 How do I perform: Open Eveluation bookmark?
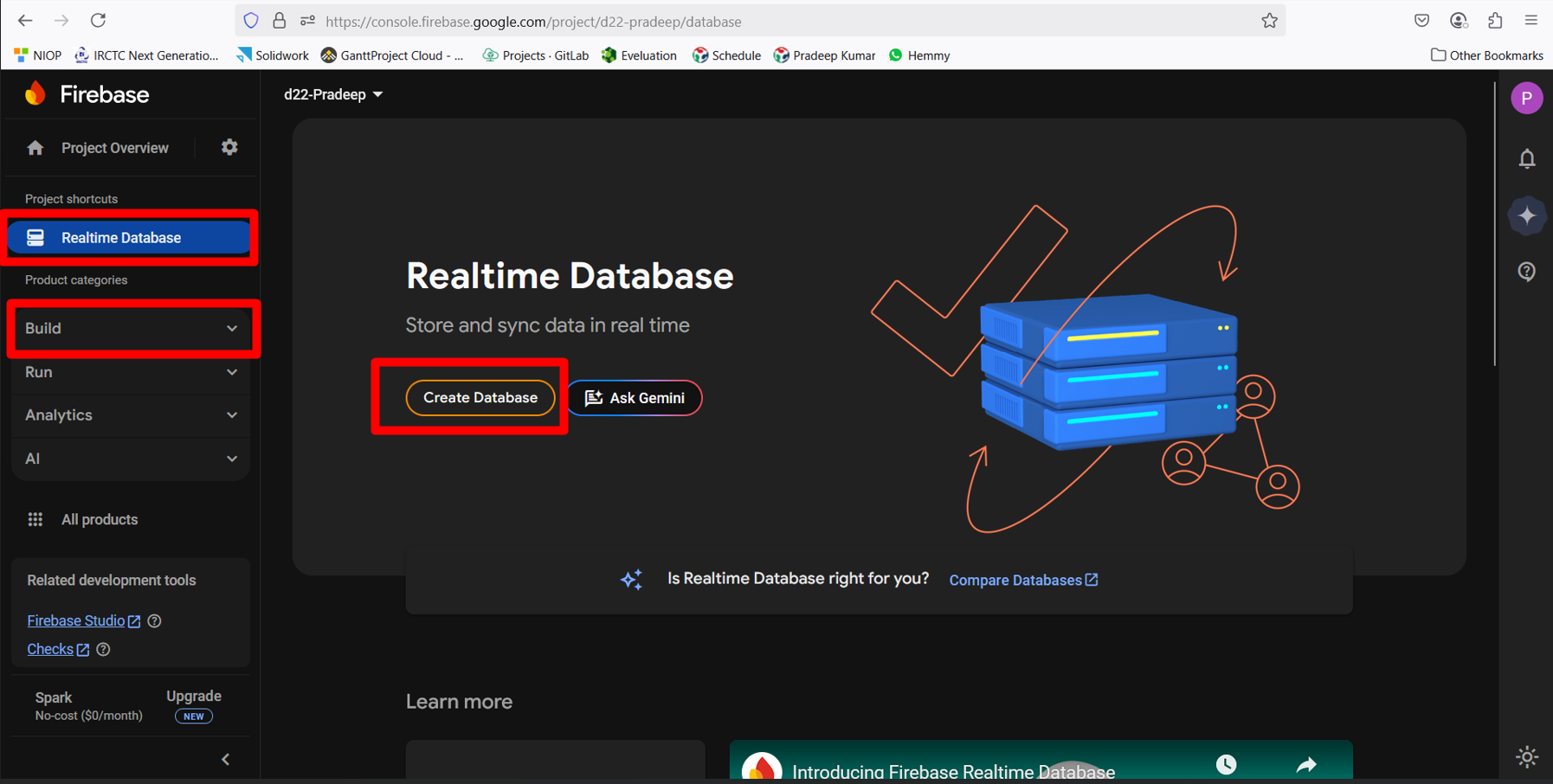(x=639, y=55)
